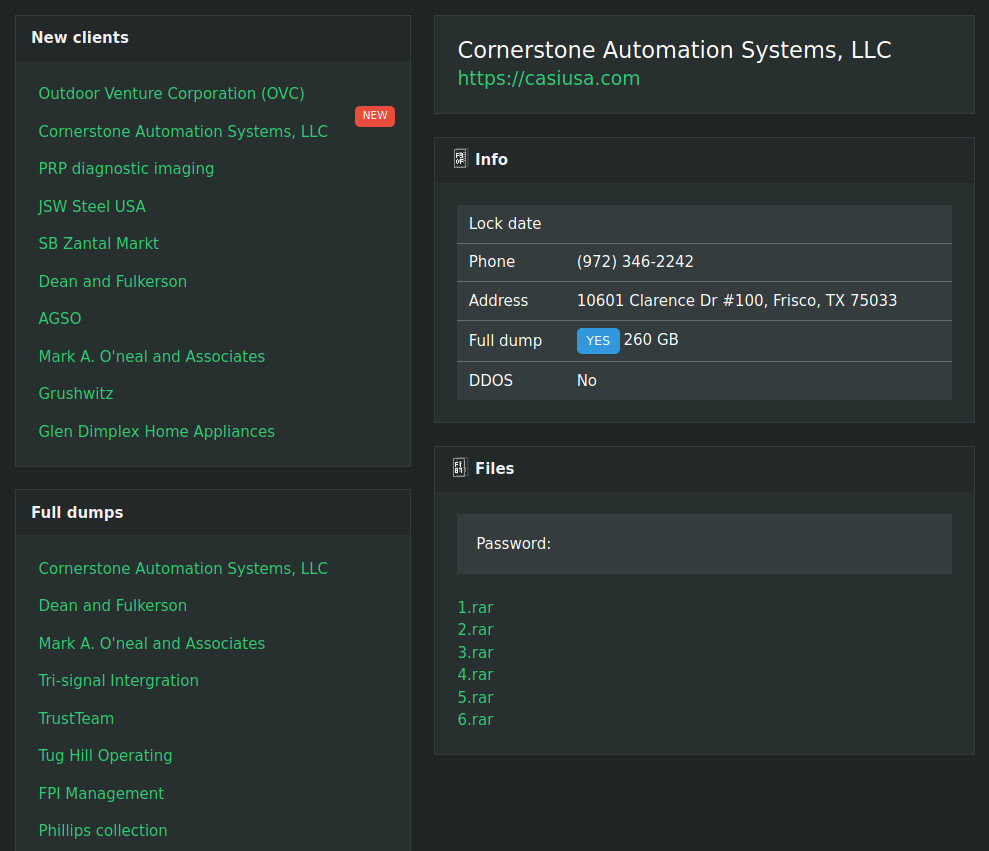This screenshot has width=989, height=851.
Task: Click the blue YES full dump badge
Action: point(598,341)
